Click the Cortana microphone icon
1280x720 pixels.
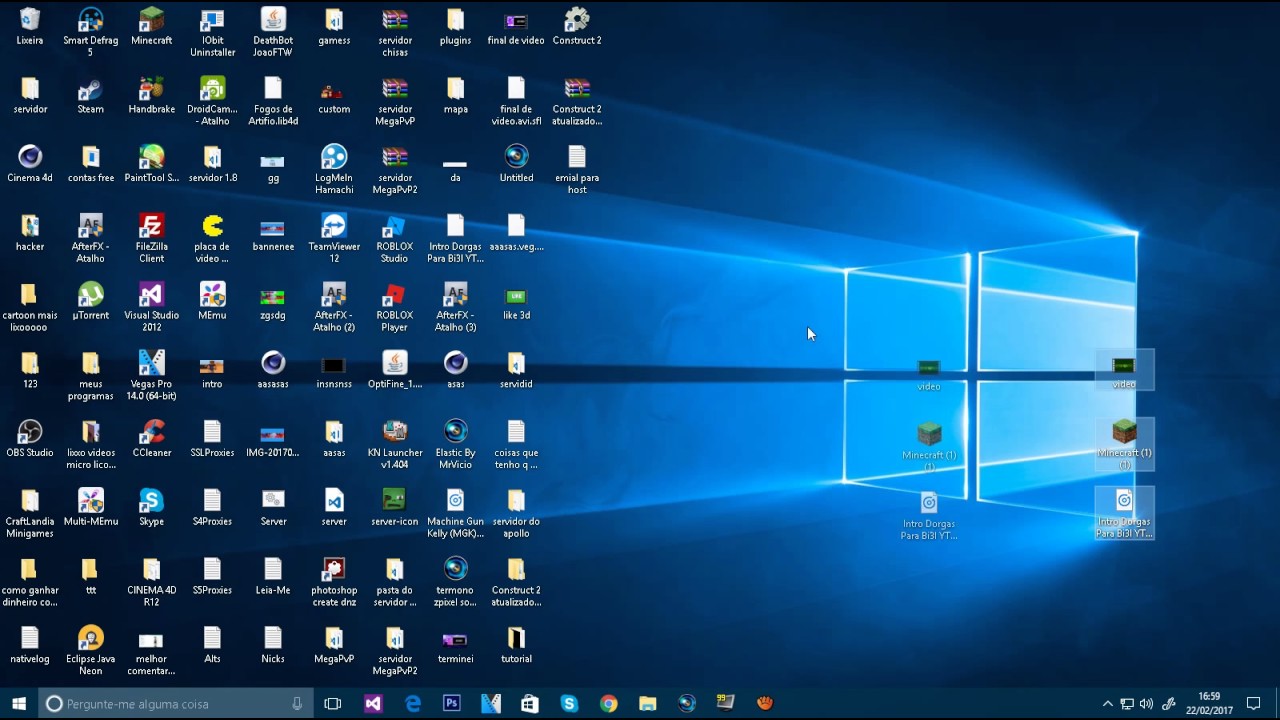click(x=297, y=704)
